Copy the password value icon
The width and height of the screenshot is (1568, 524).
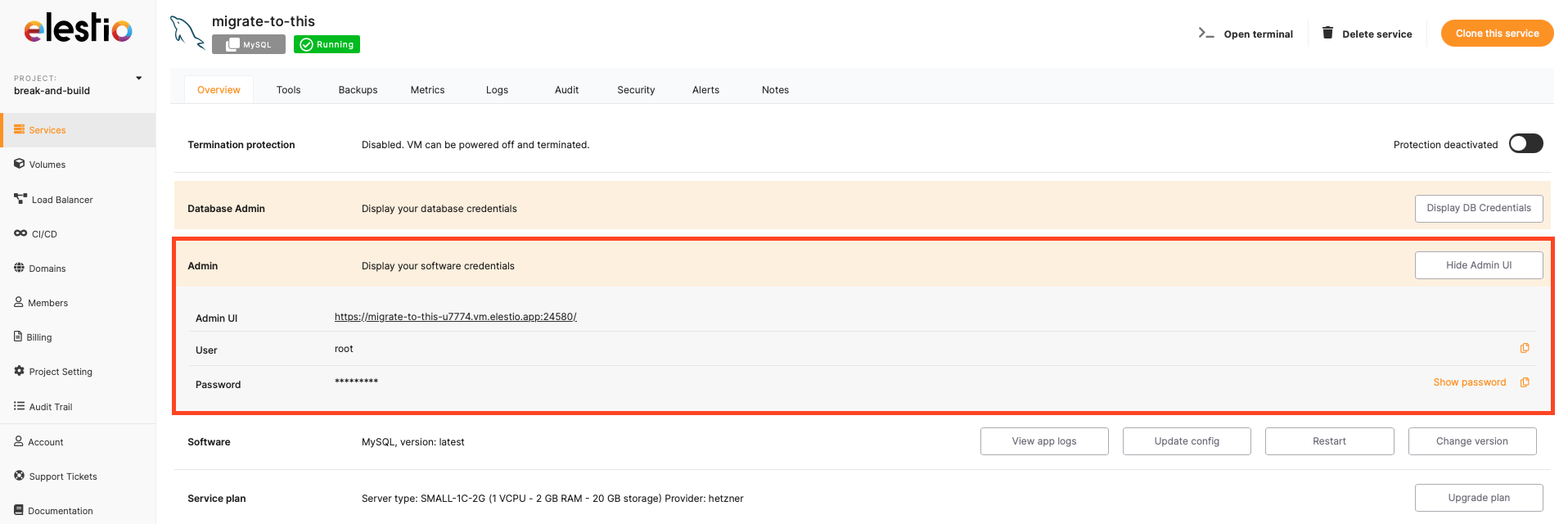[1525, 382]
